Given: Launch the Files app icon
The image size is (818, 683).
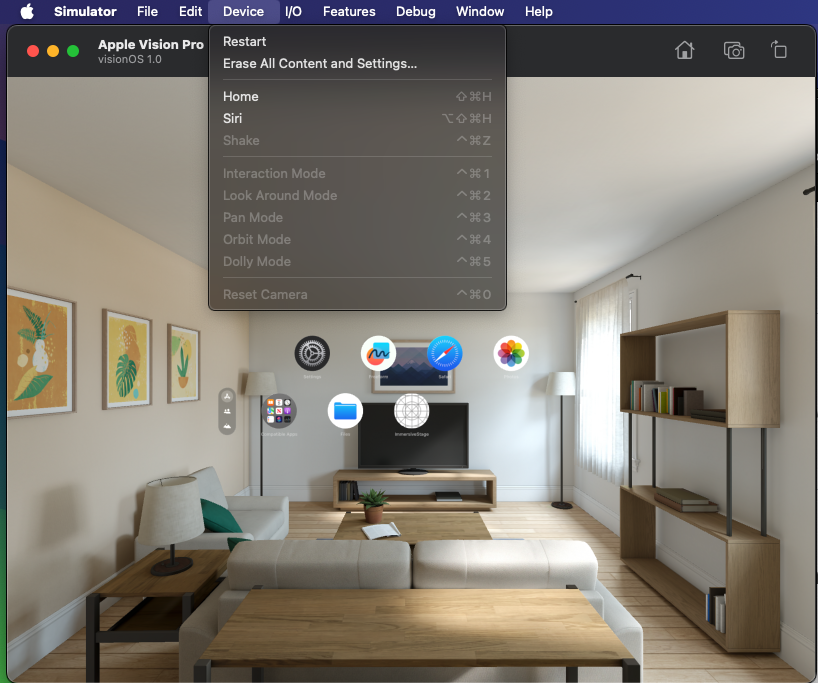Looking at the screenshot, I should 345,411.
